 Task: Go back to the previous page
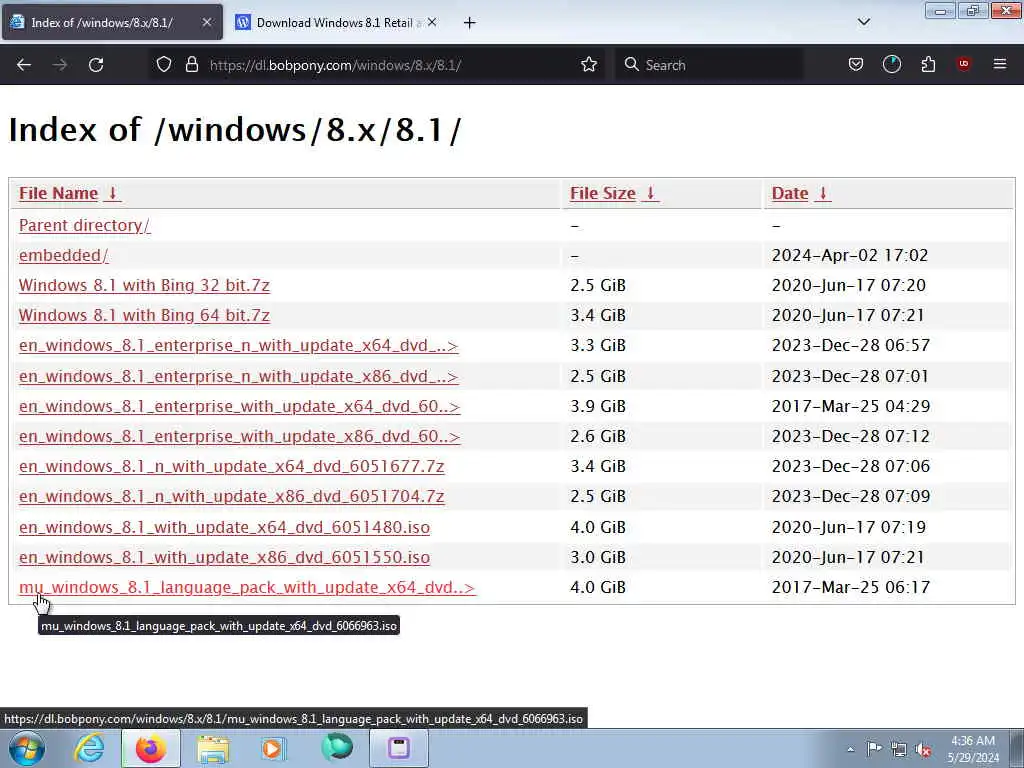(24, 65)
